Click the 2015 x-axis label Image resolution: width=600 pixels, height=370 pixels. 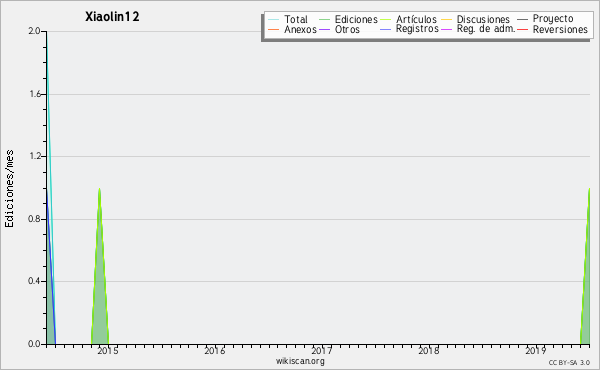click(108, 350)
